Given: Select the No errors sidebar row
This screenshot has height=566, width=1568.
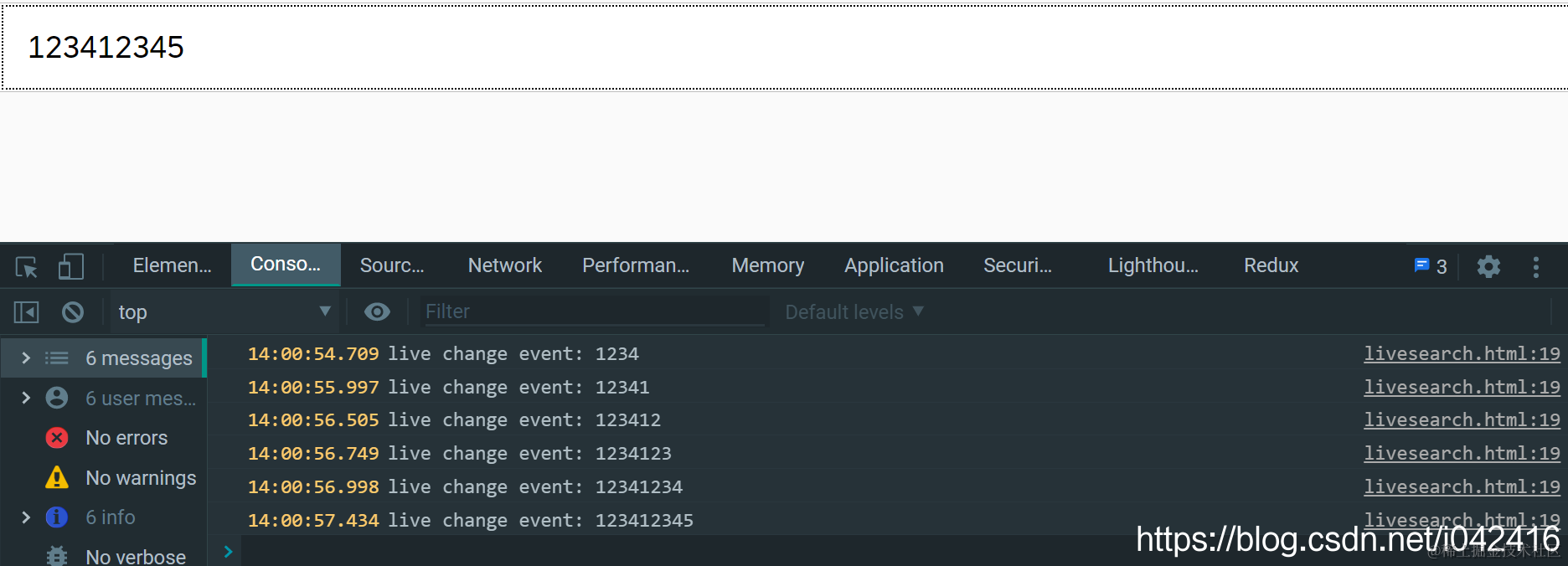Looking at the screenshot, I should [x=104, y=438].
